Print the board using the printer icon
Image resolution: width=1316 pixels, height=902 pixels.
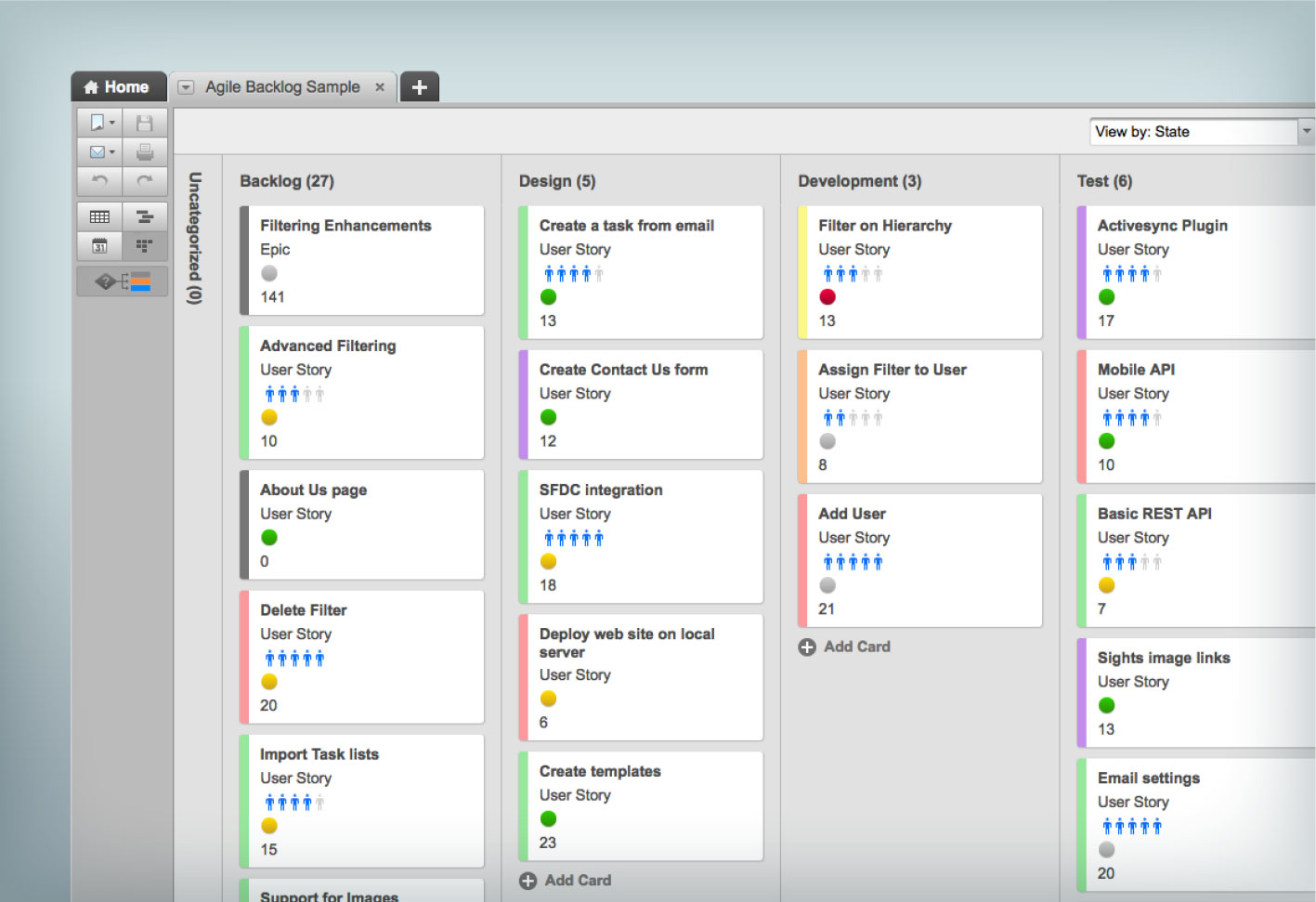click(x=145, y=151)
